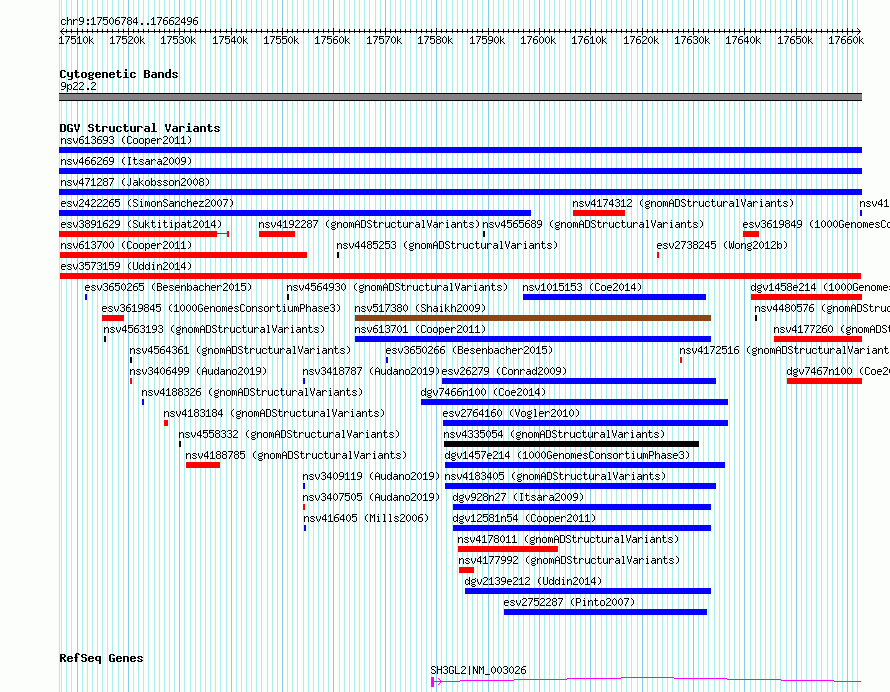890x692 pixels.
Task: Click dgv2139e212 (Uddin2014) label
Action: point(534,581)
